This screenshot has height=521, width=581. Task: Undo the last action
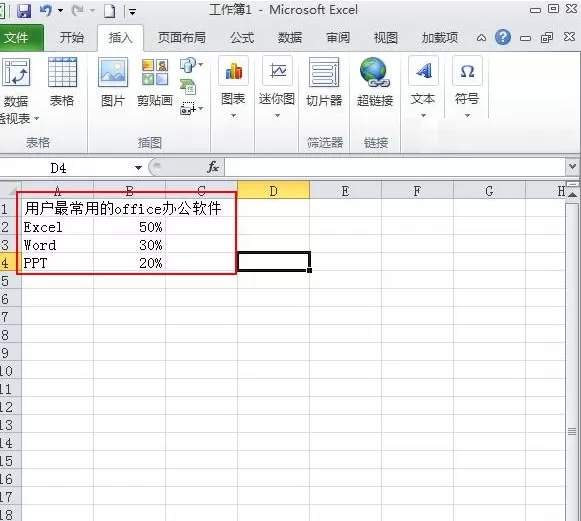pos(46,10)
